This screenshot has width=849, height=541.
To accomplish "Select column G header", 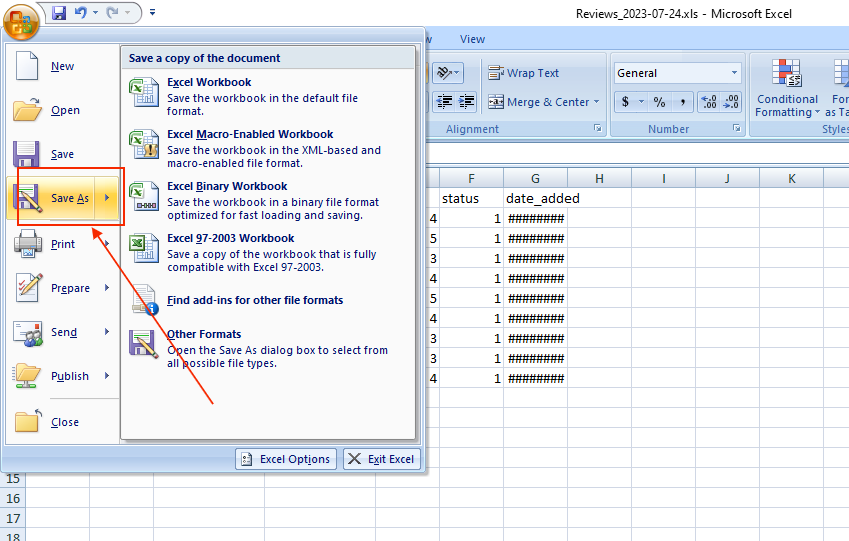I will (x=535, y=178).
